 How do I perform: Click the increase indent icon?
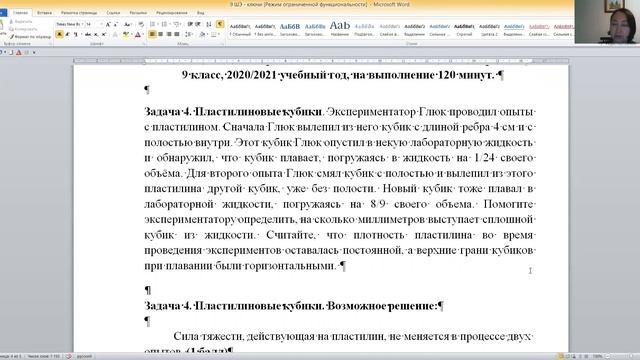click(x=198, y=24)
